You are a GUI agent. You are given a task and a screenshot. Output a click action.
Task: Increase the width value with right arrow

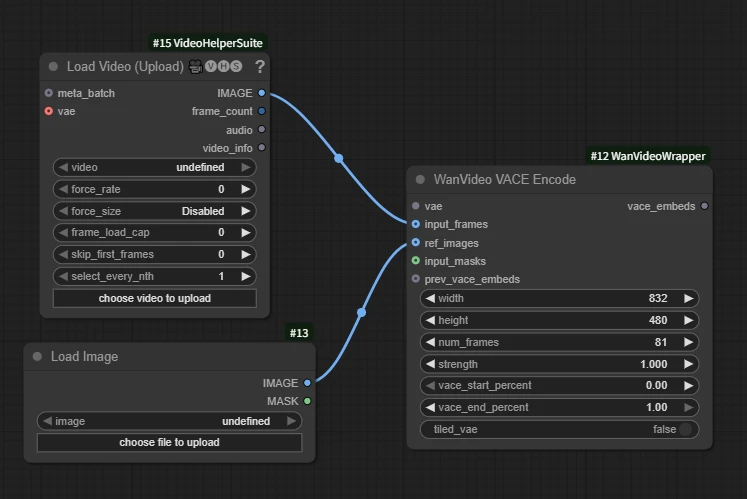(x=688, y=298)
